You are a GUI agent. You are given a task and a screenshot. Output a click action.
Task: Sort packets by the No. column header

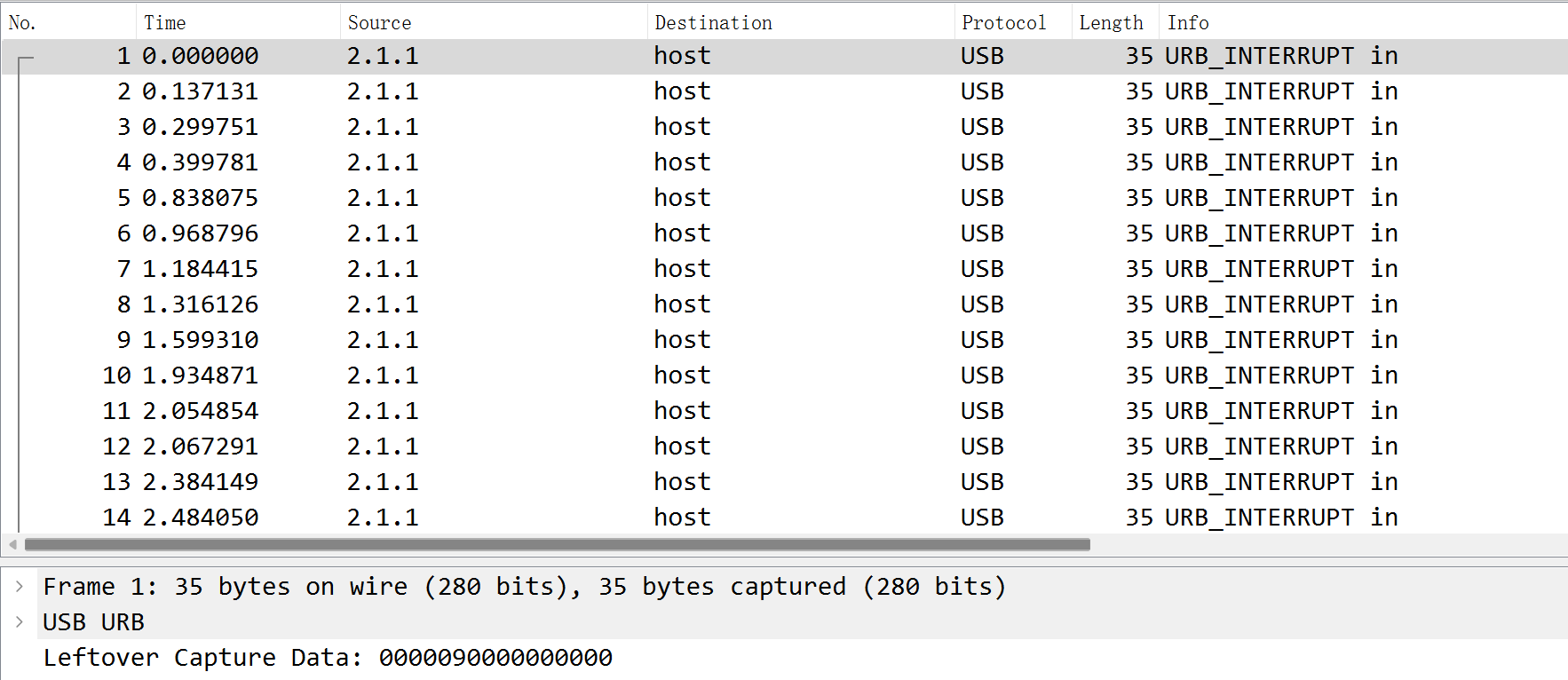(68, 22)
